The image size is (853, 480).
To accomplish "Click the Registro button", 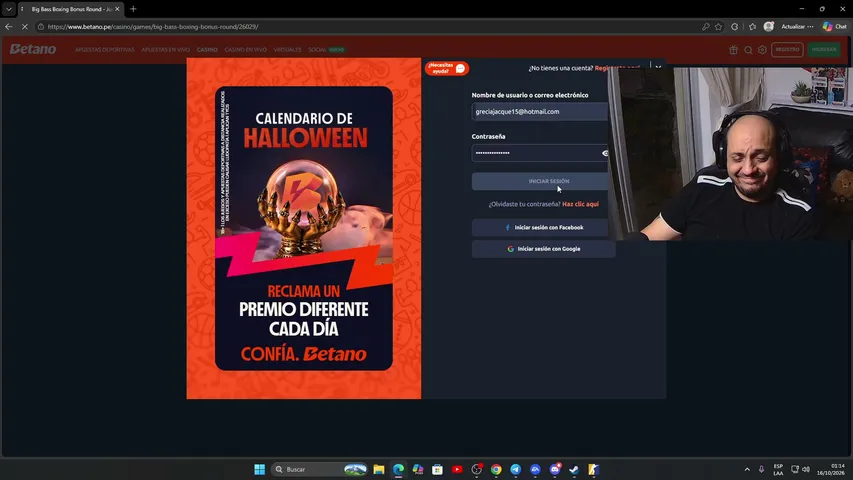I will [787, 50].
